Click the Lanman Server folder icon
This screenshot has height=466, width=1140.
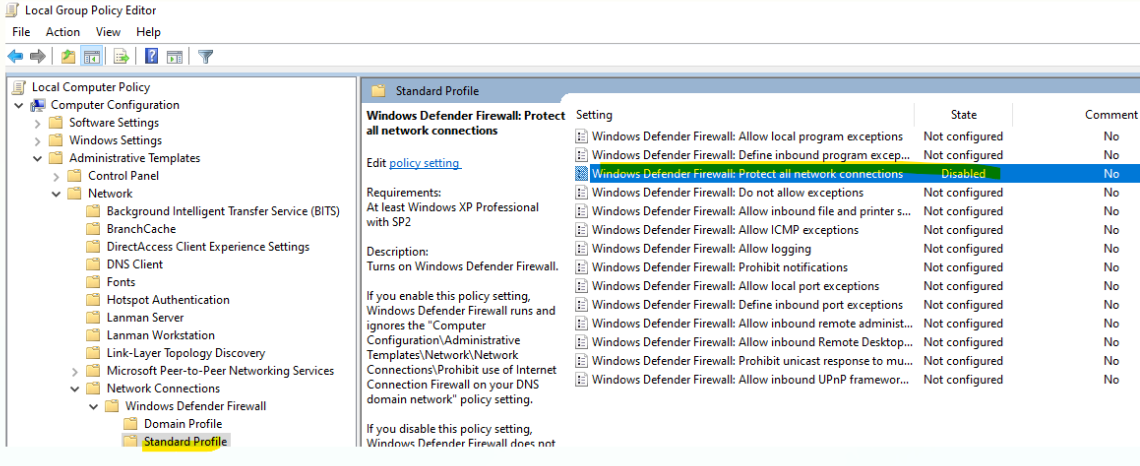(x=93, y=318)
